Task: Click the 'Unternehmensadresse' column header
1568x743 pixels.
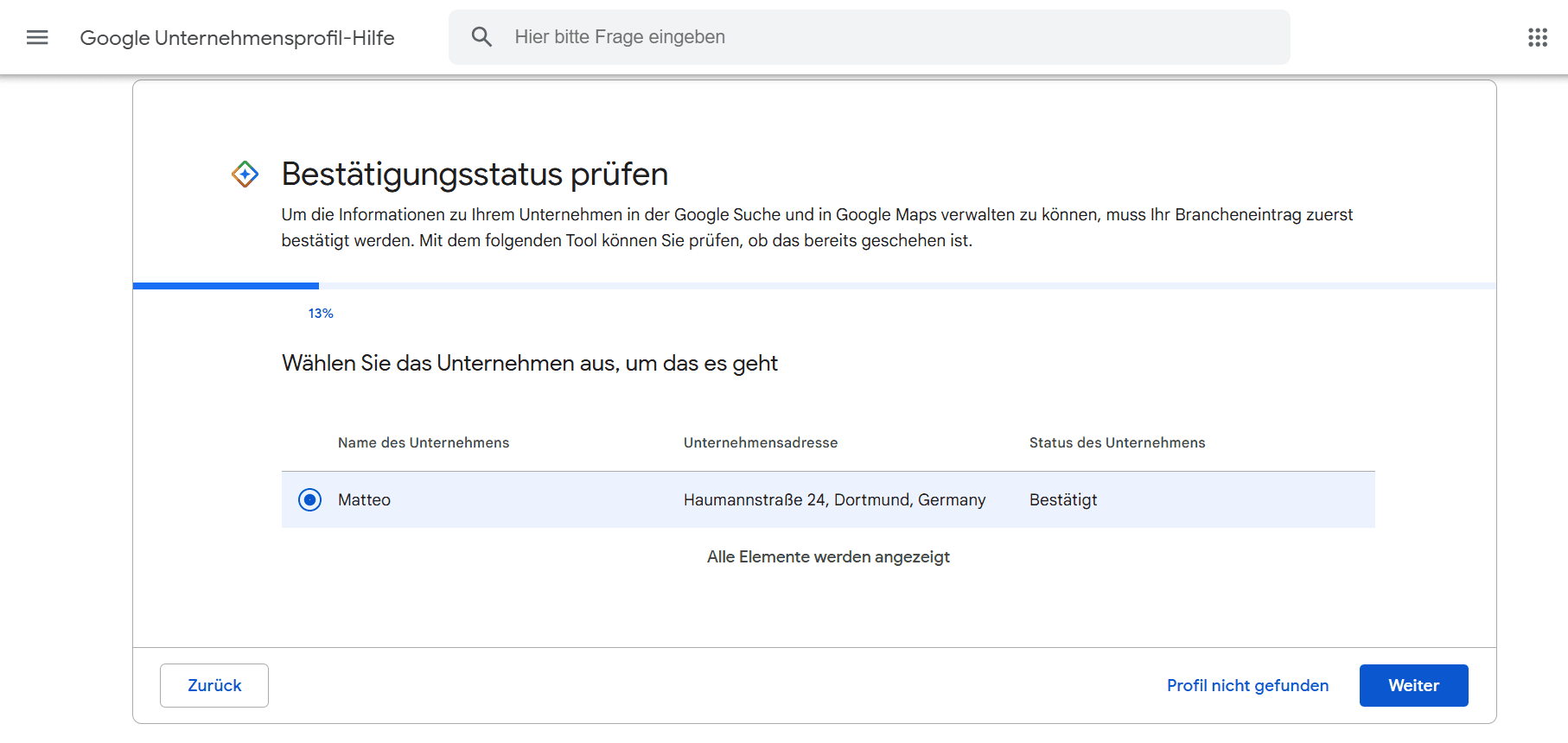Action: click(x=761, y=442)
